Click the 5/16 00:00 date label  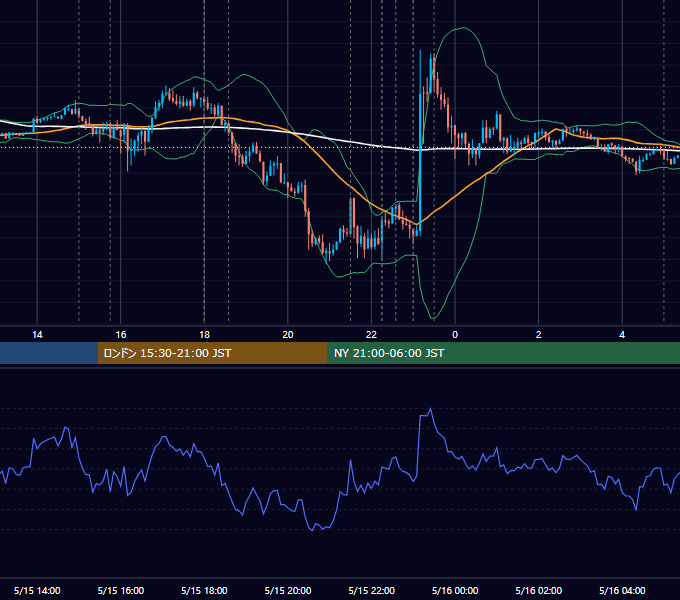(x=455, y=590)
